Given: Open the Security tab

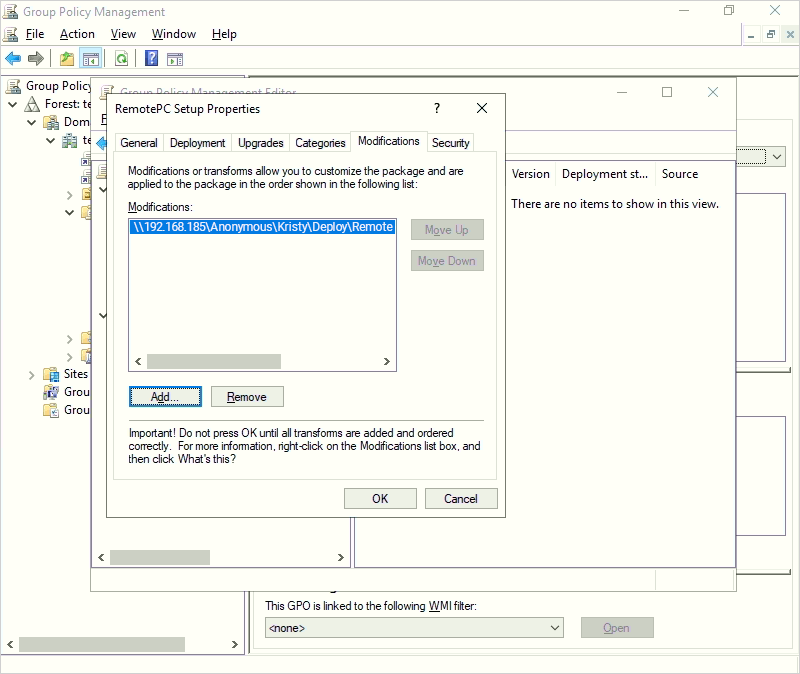Looking at the screenshot, I should click(x=450, y=143).
